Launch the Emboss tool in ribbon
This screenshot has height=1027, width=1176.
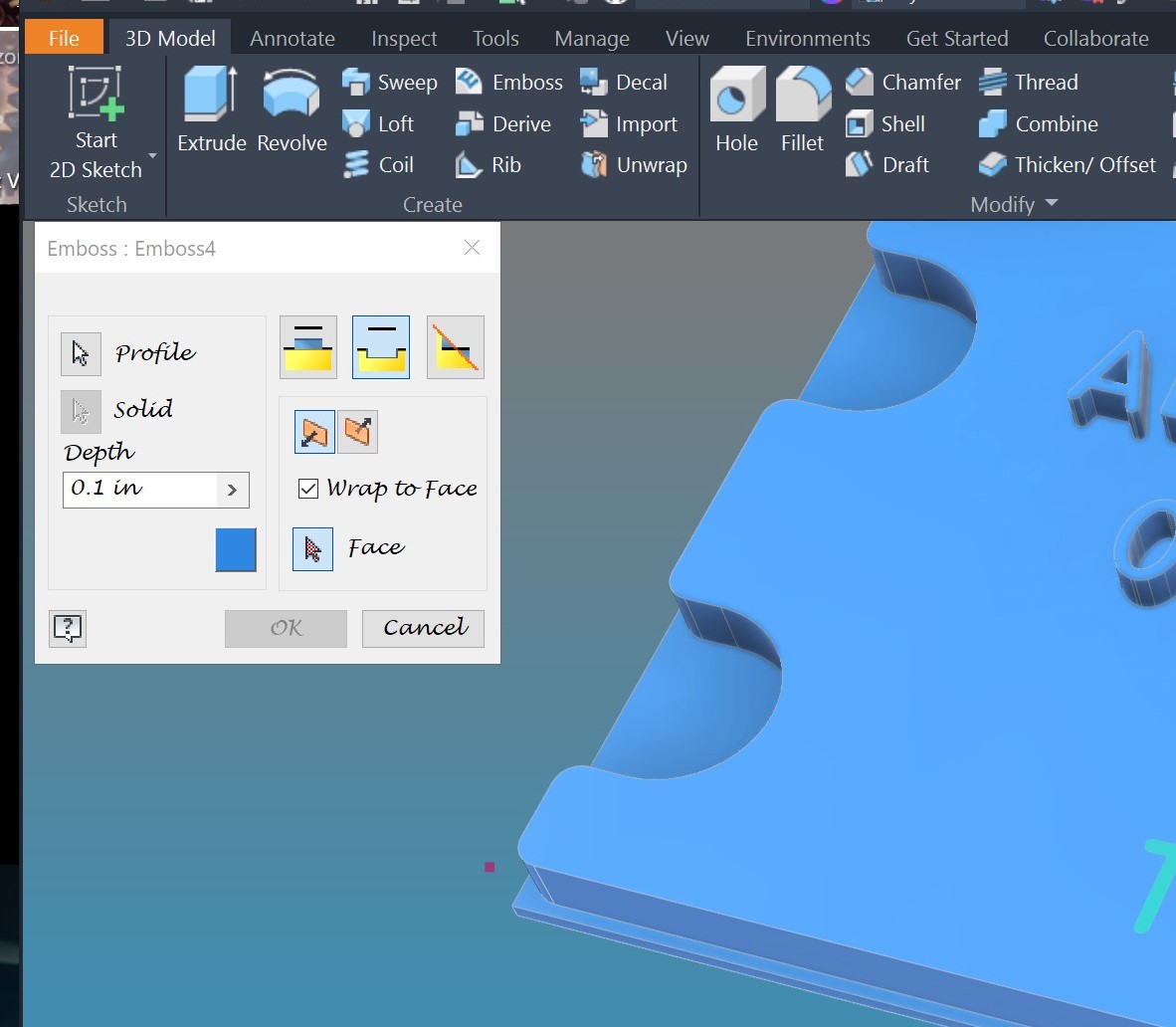[508, 82]
